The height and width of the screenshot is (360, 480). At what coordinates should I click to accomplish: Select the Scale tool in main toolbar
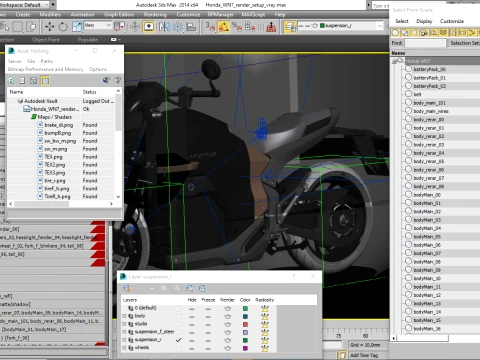coord(77,26)
